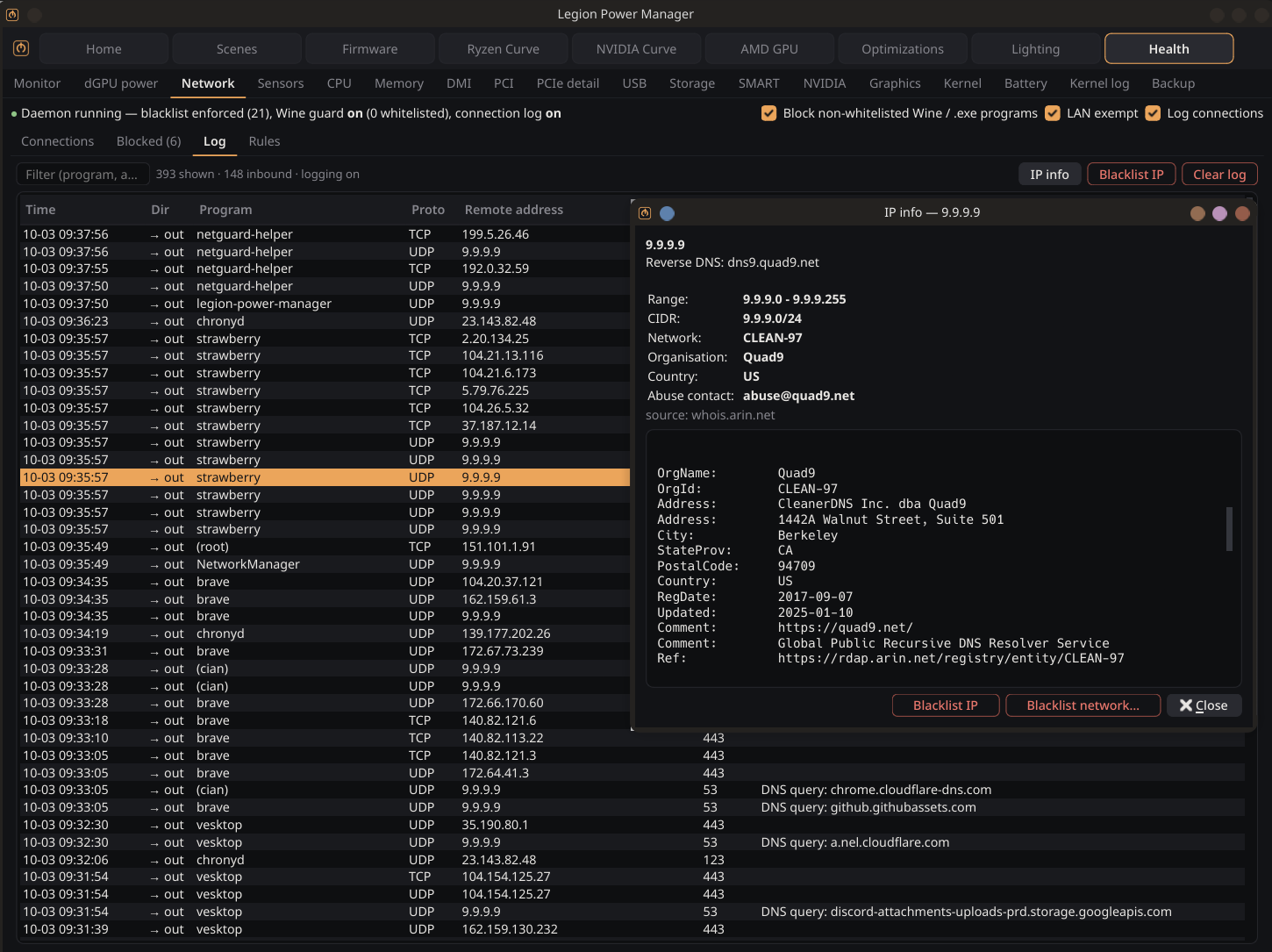The height and width of the screenshot is (952, 1272).
Task: Go to the Lighting tab
Action: (1035, 49)
